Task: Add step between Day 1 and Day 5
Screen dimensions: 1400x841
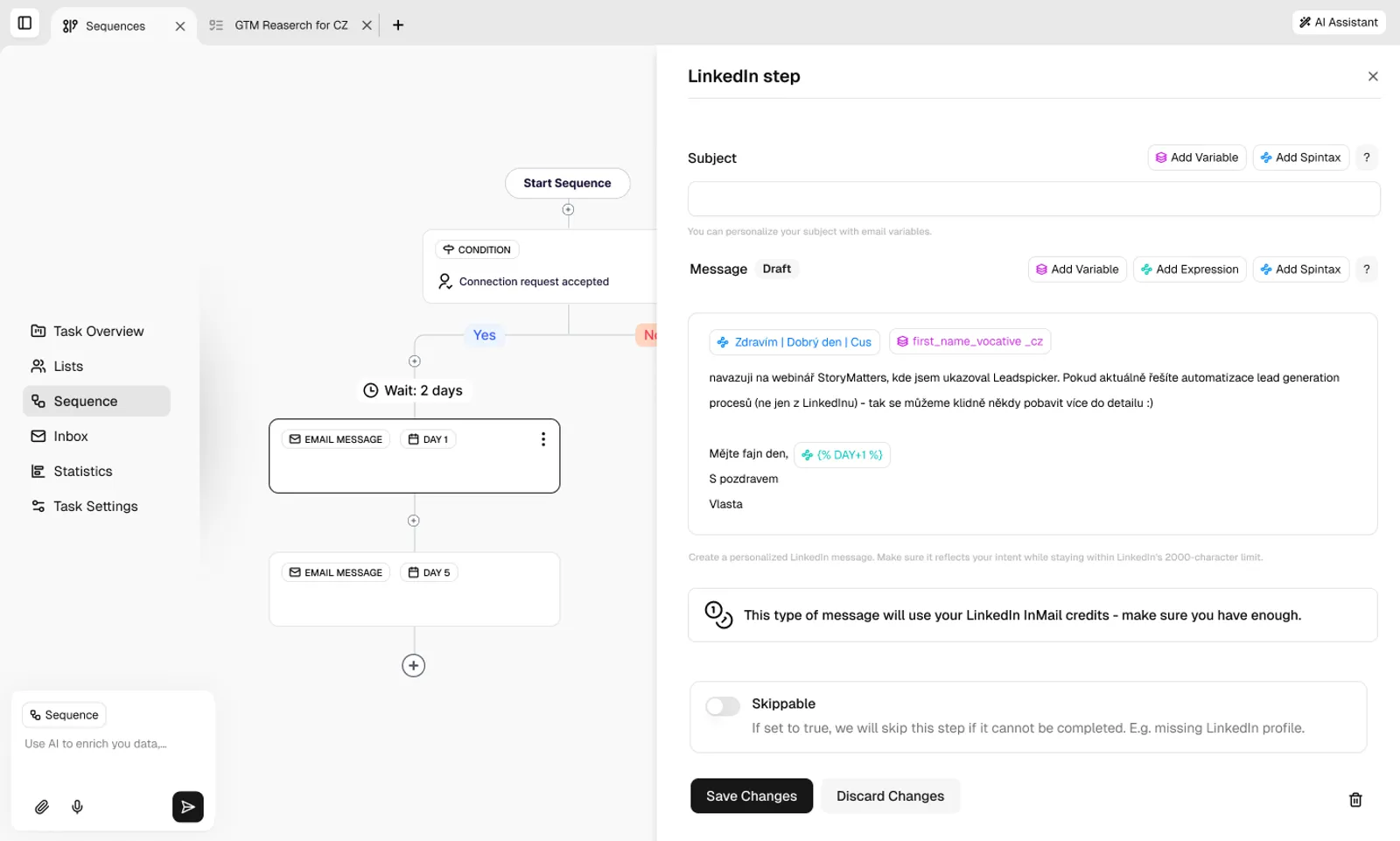Action: (x=414, y=521)
